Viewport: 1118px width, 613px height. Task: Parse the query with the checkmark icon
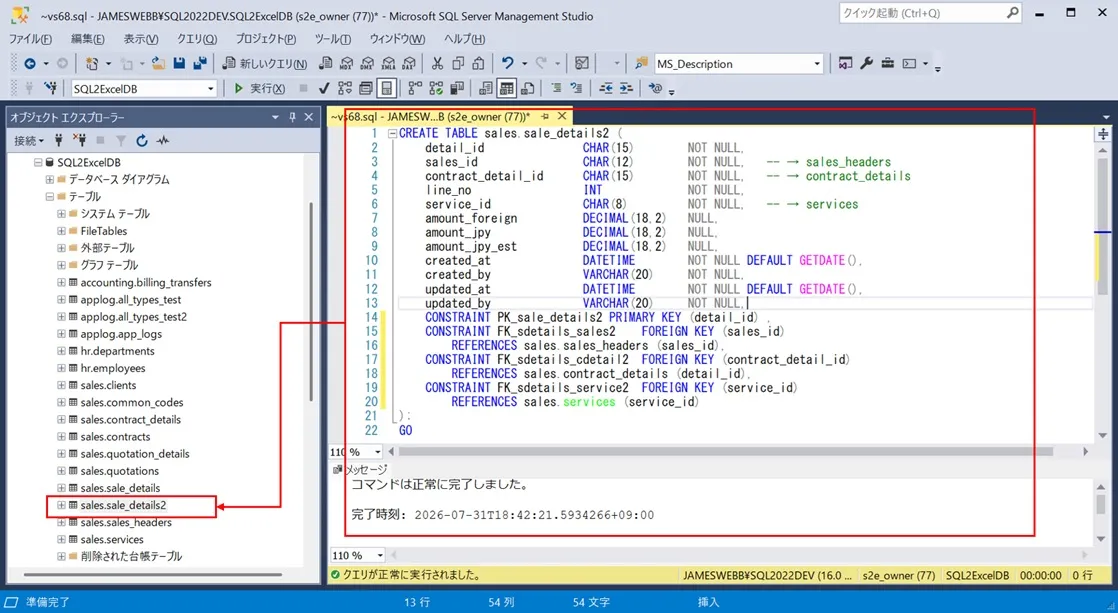pyautogui.click(x=324, y=88)
